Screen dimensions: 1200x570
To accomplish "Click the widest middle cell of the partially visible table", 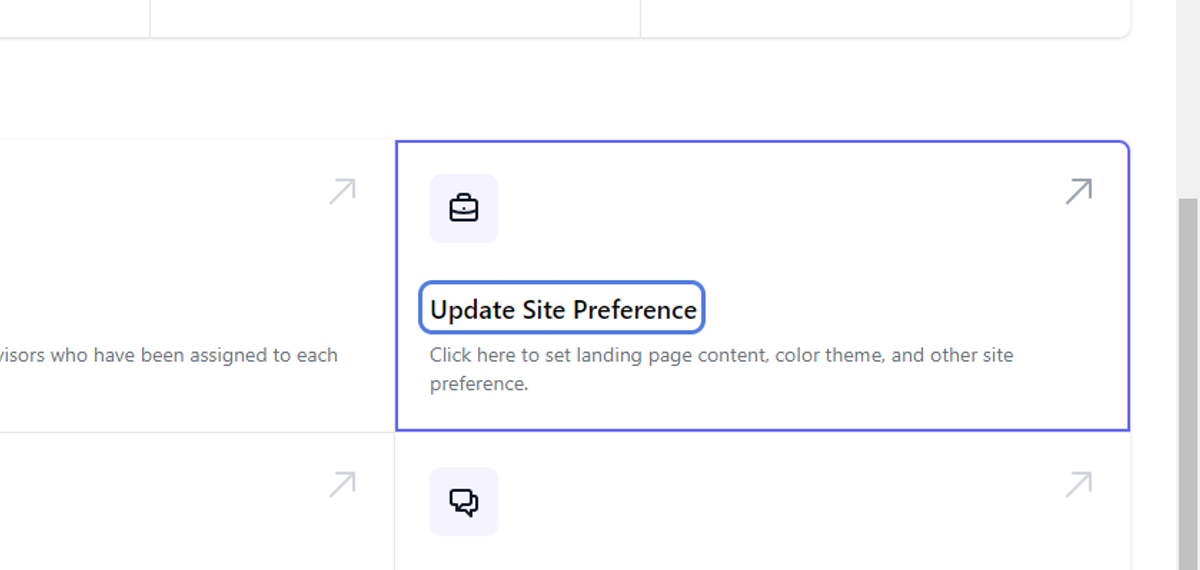I will pyautogui.click(x=395, y=18).
